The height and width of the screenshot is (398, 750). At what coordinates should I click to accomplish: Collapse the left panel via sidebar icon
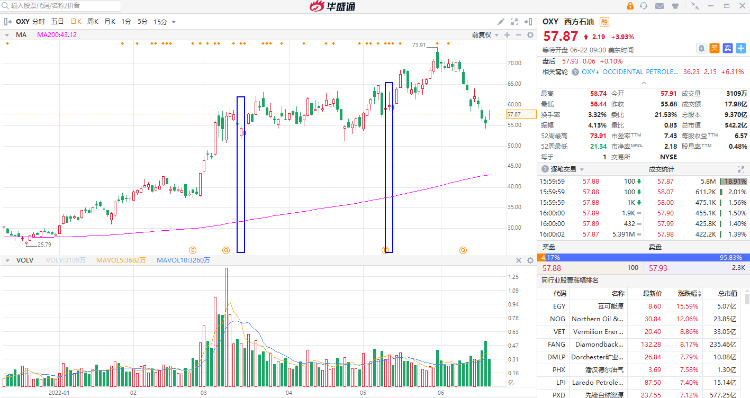8,22
